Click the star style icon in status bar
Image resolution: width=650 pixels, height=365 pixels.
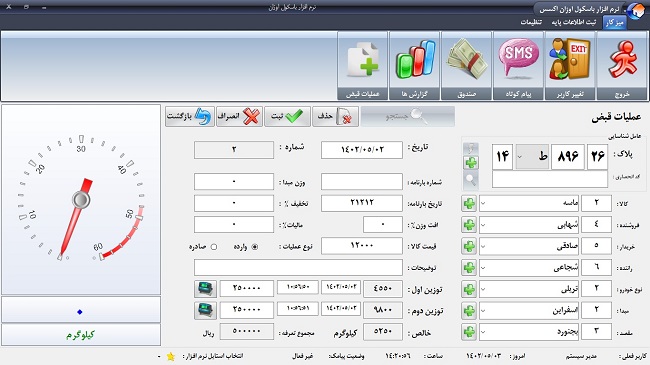(170, 356)
